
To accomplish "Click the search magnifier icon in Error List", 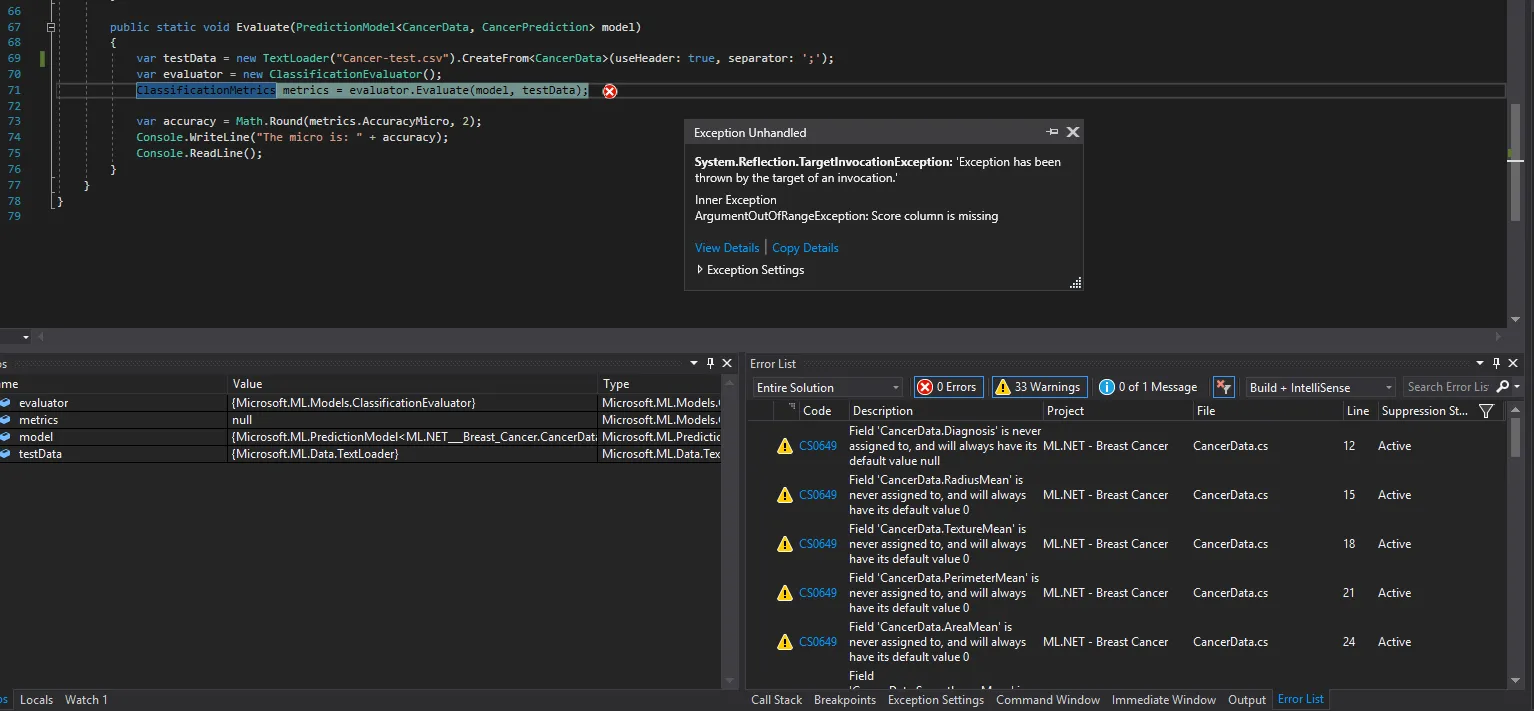I will pyautogui.click(x=1503, y=387).
